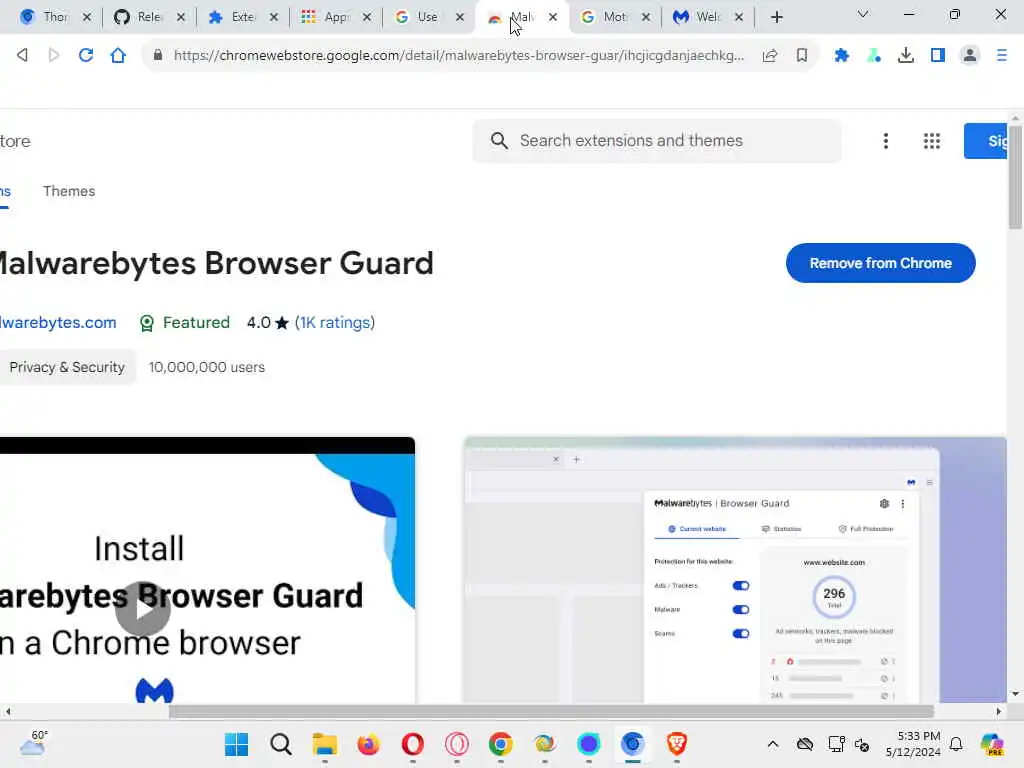This screenshot has width=1024, height=768.
Task: Click the blue Sign in button
Action: pyautogui.click(x=986, y=140)
